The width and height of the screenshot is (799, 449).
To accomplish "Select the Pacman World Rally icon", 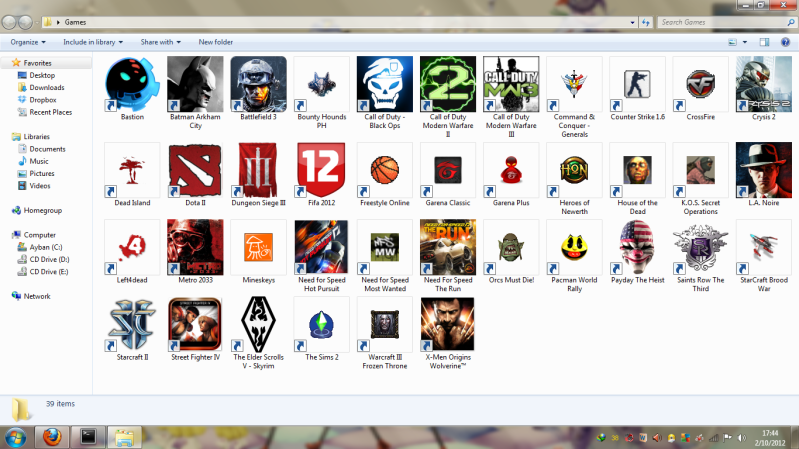I will click(574, 248).
